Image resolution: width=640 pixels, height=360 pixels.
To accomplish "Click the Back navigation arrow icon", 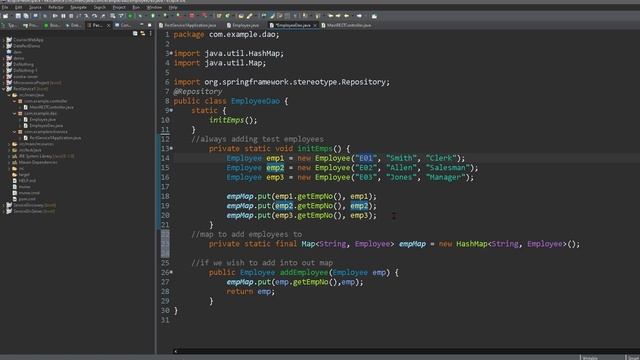I will 347,16.
